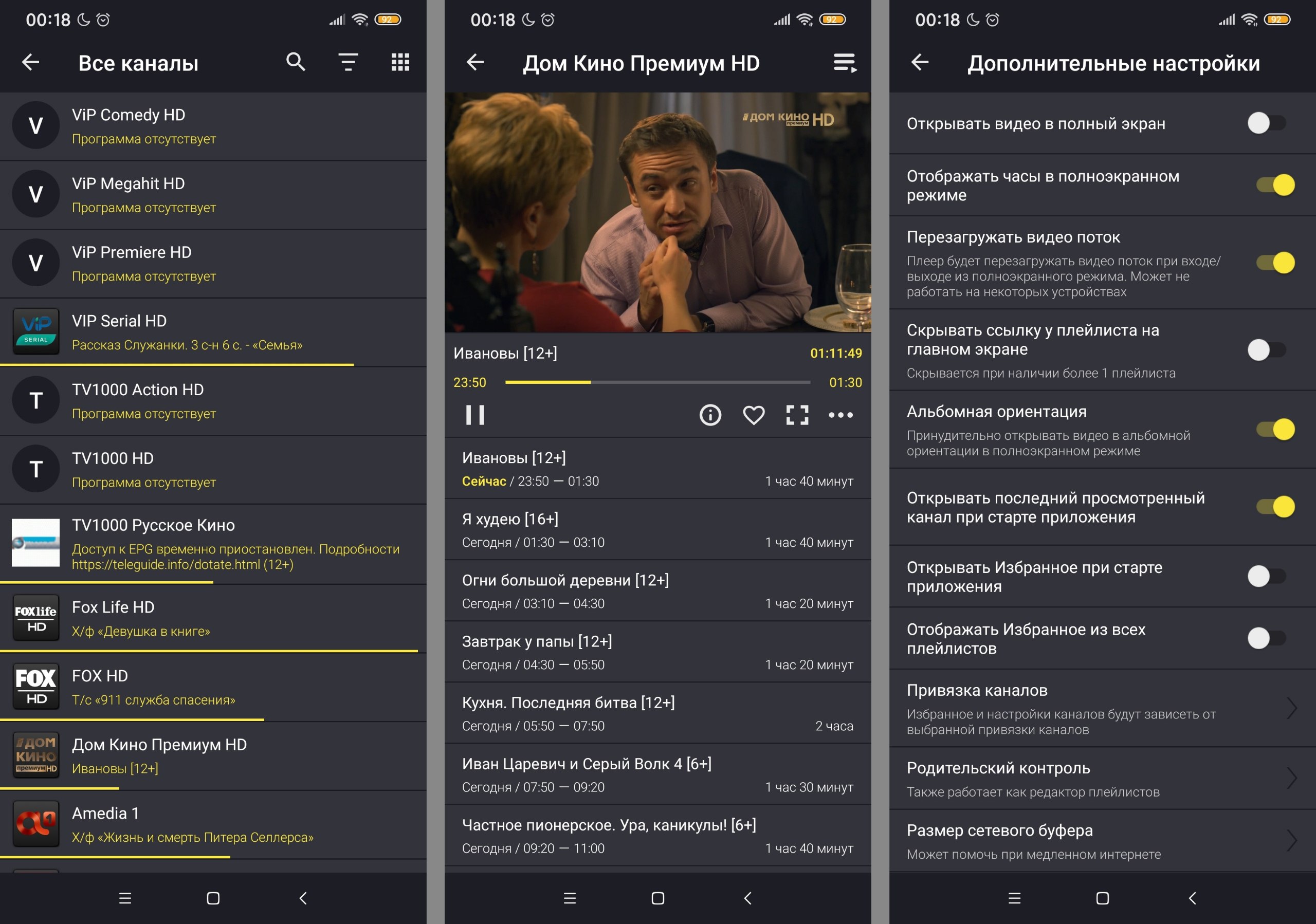The image size is (1316, 924).
Task: Show program info with the info icon
Action: [x=710, y=415]
